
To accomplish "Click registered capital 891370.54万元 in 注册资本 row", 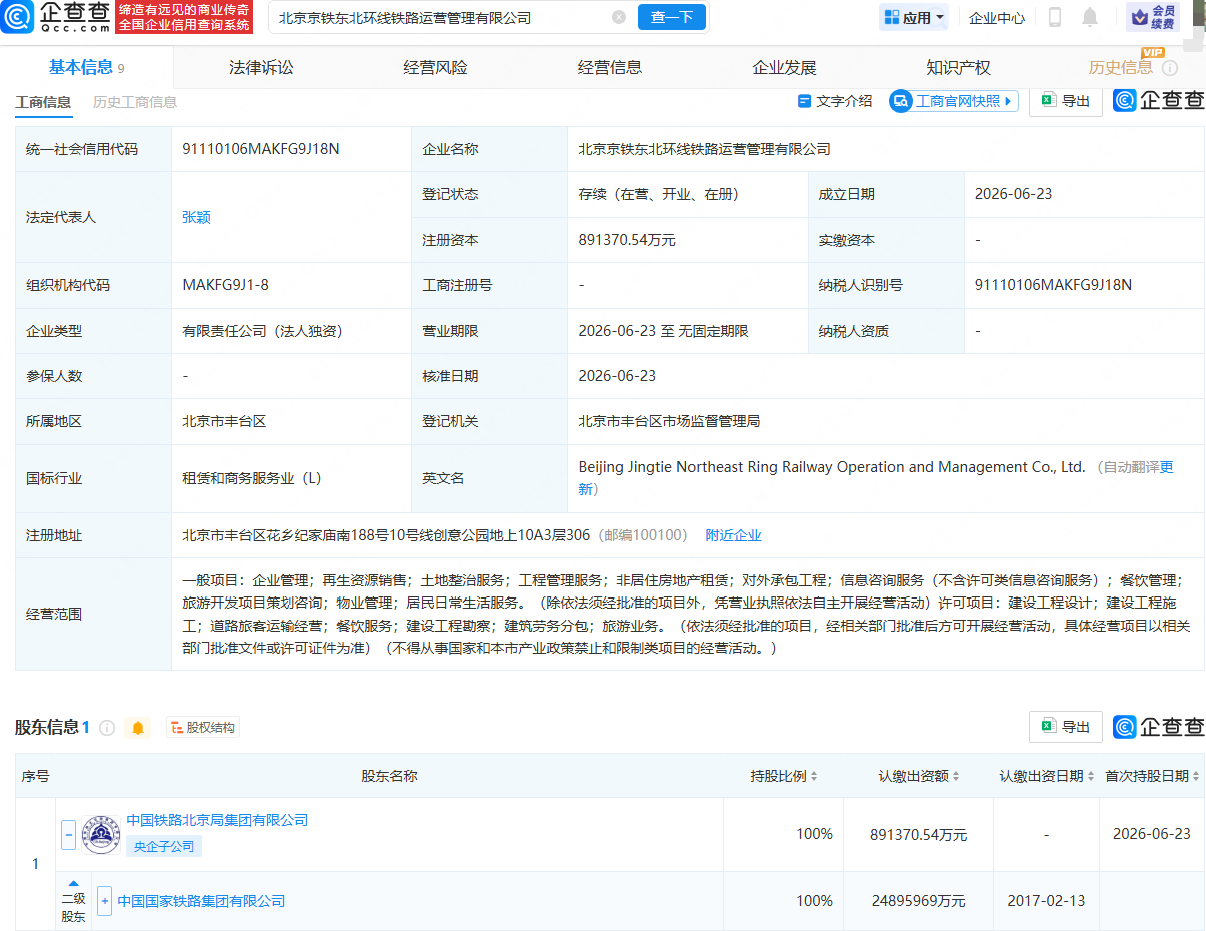I will 627,240.
